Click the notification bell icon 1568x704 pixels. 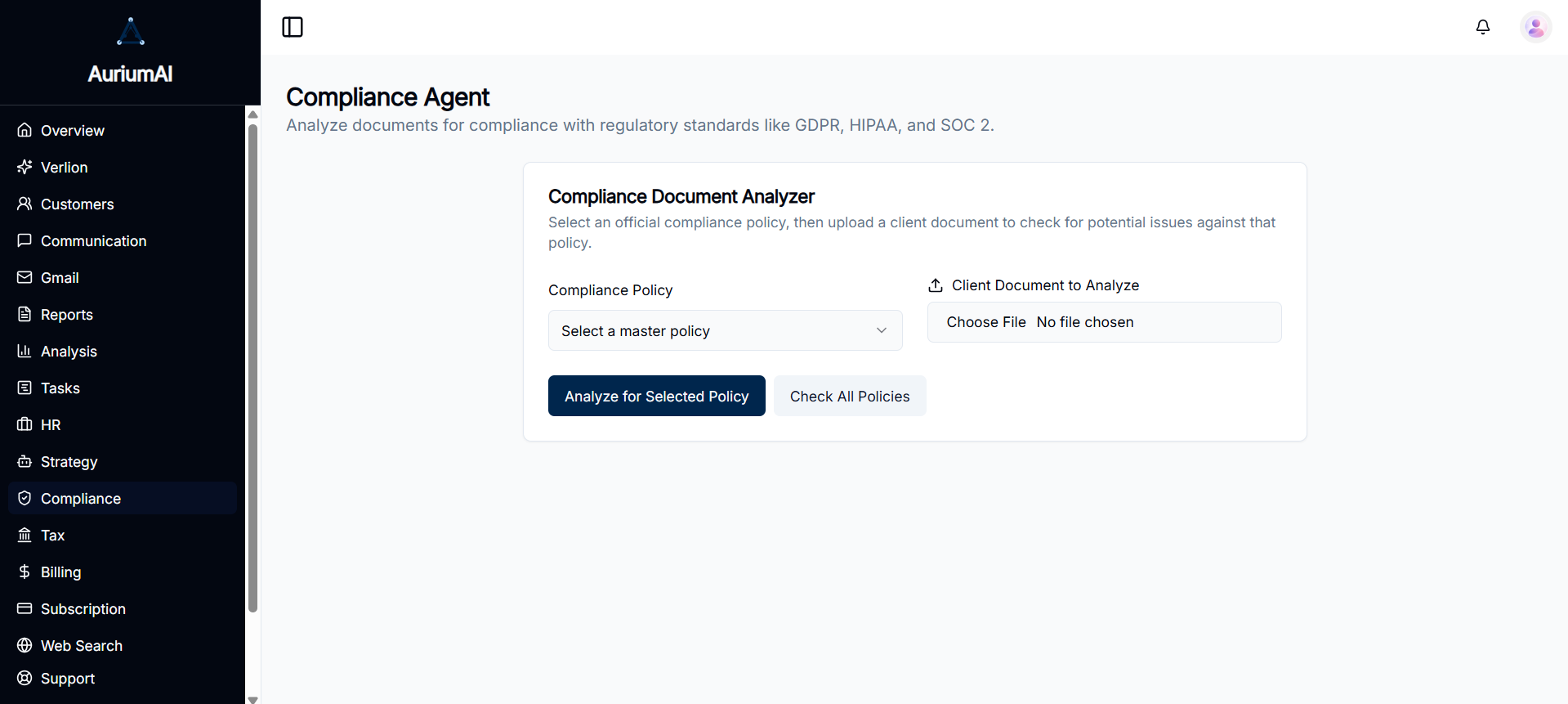[1482, 27]
